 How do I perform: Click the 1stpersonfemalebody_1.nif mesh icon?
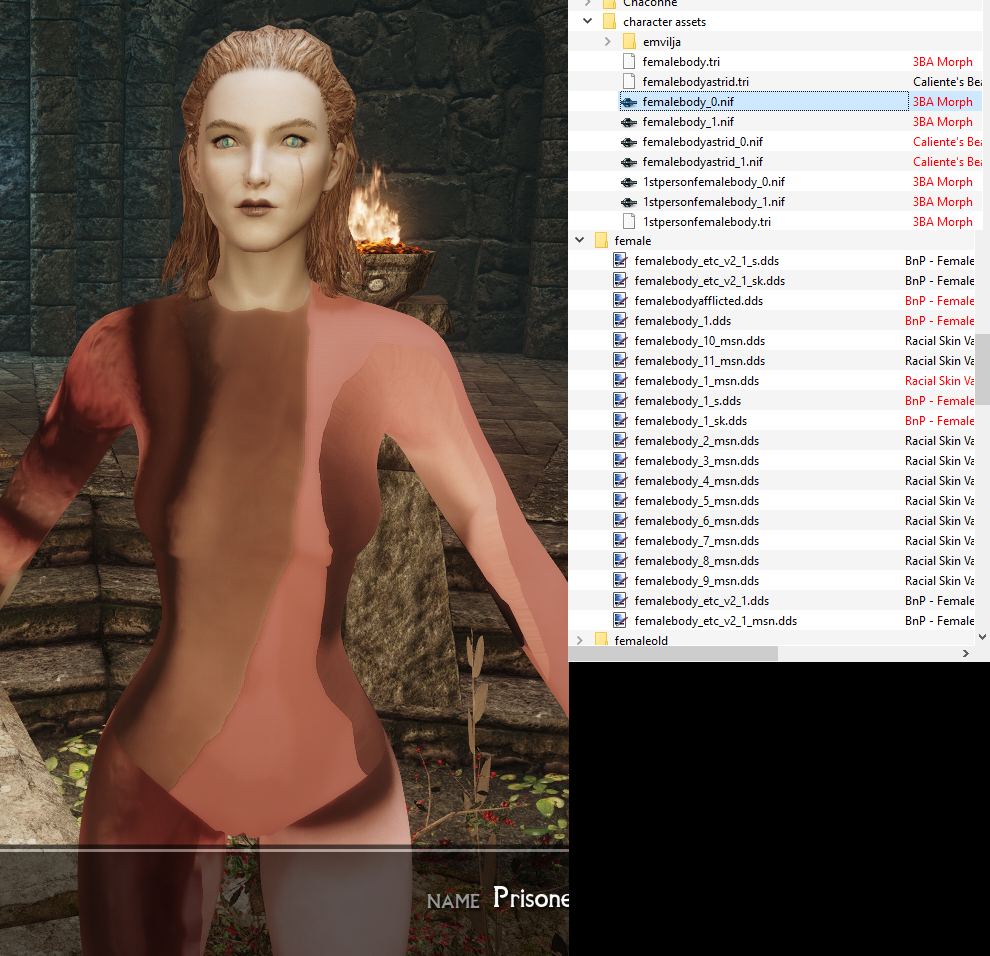628,202
